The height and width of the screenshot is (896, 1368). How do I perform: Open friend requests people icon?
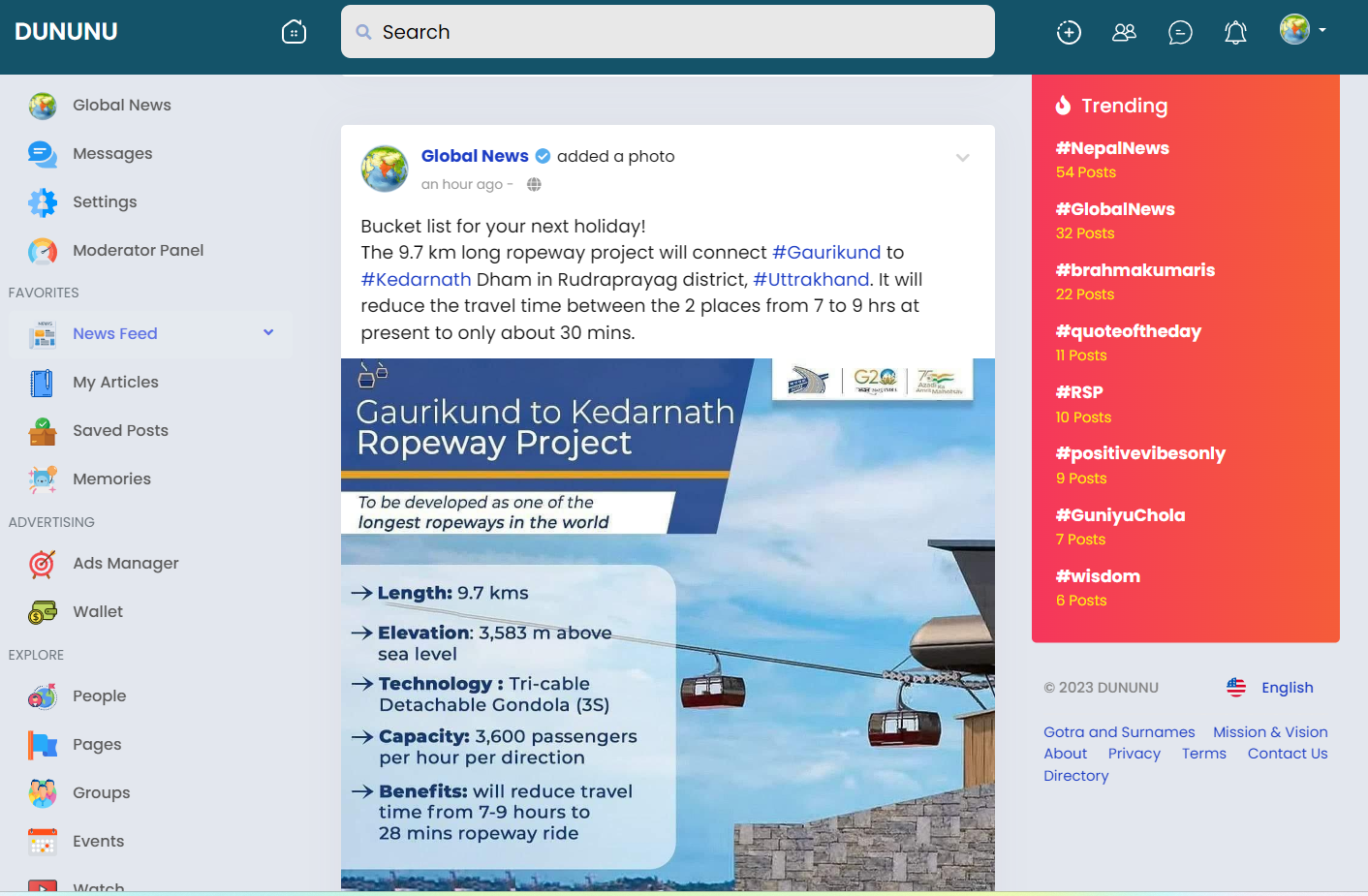pos(1124,32)
